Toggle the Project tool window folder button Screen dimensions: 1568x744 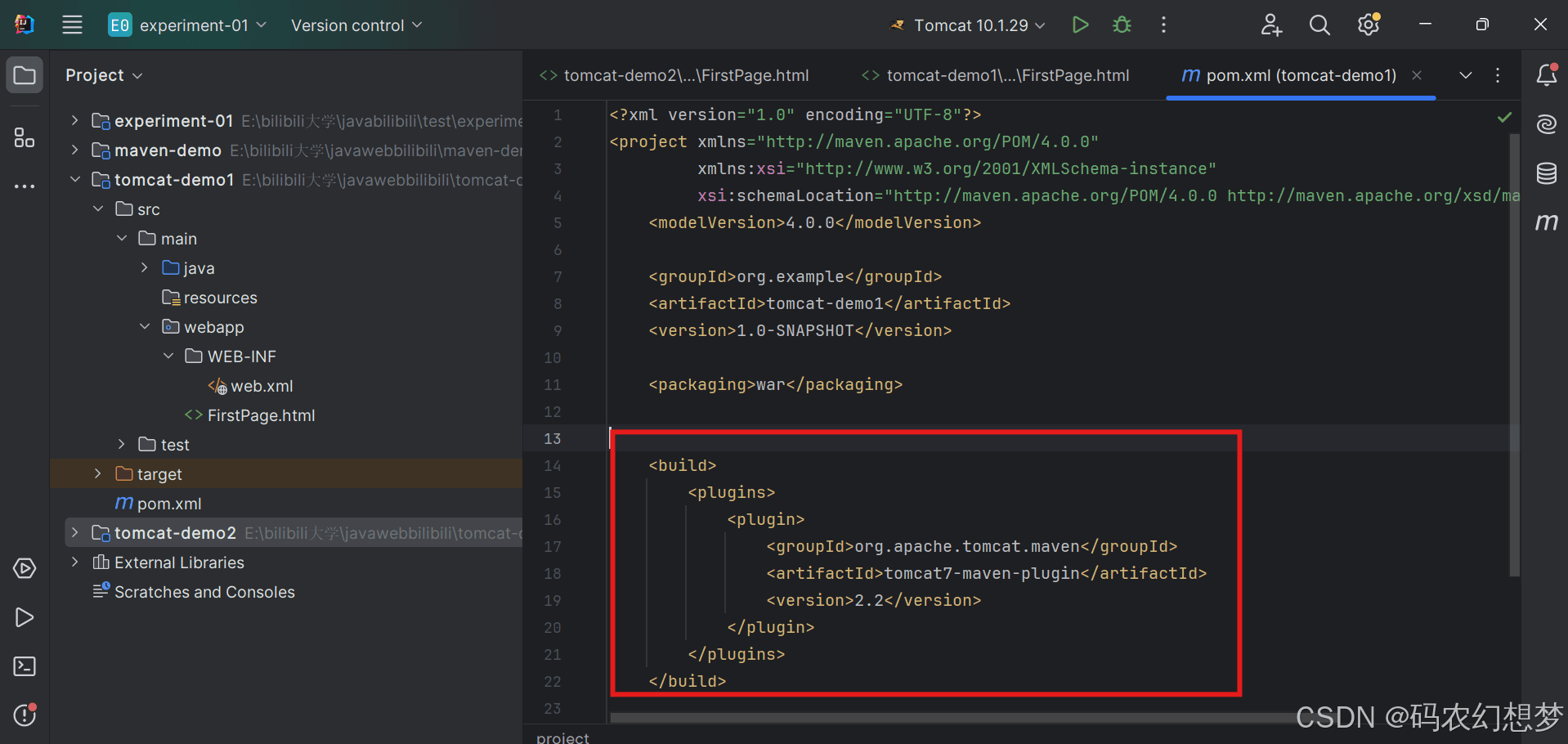click(x=25, y=75)
